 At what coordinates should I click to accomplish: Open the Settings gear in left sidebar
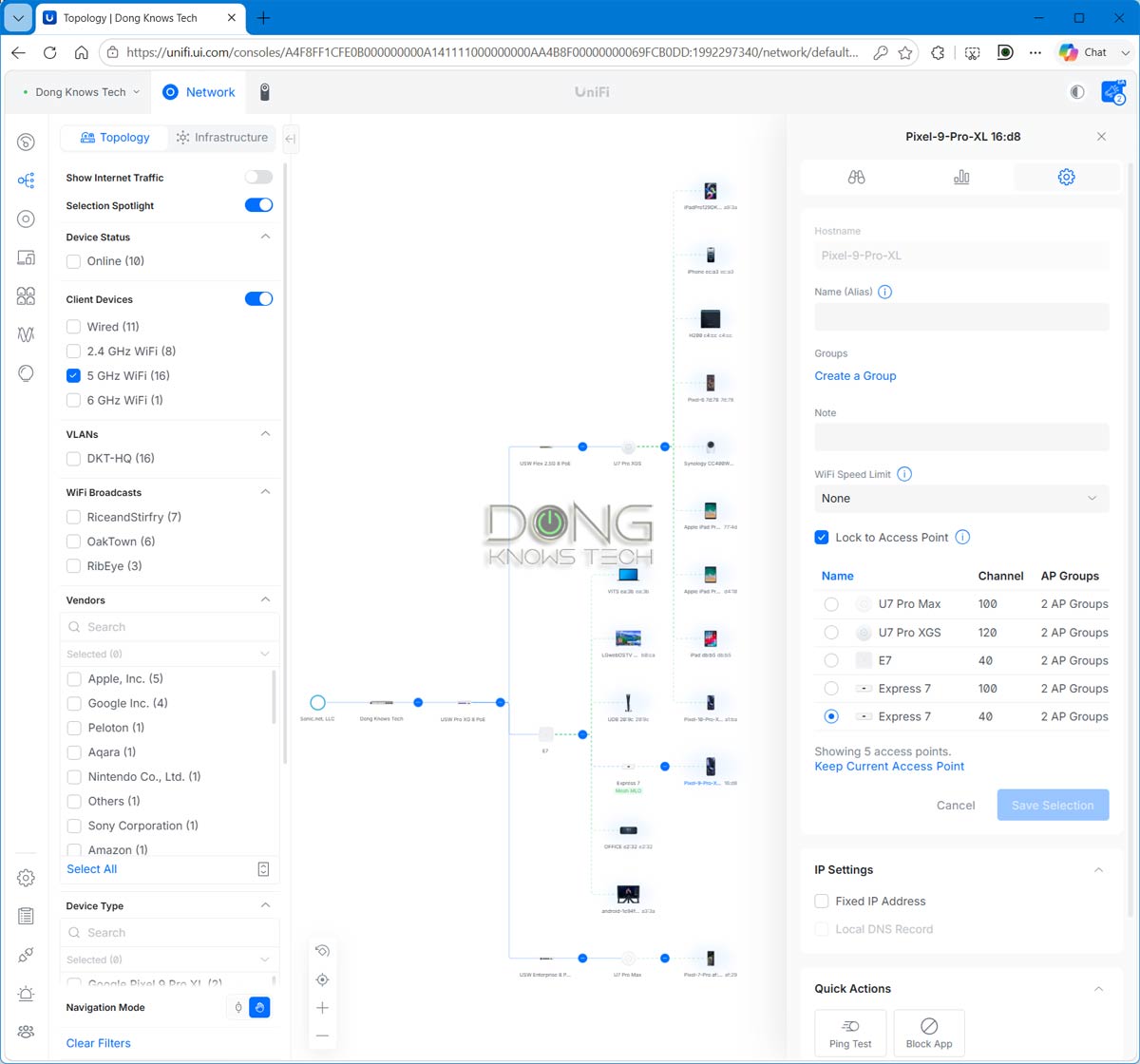(26, 878)
